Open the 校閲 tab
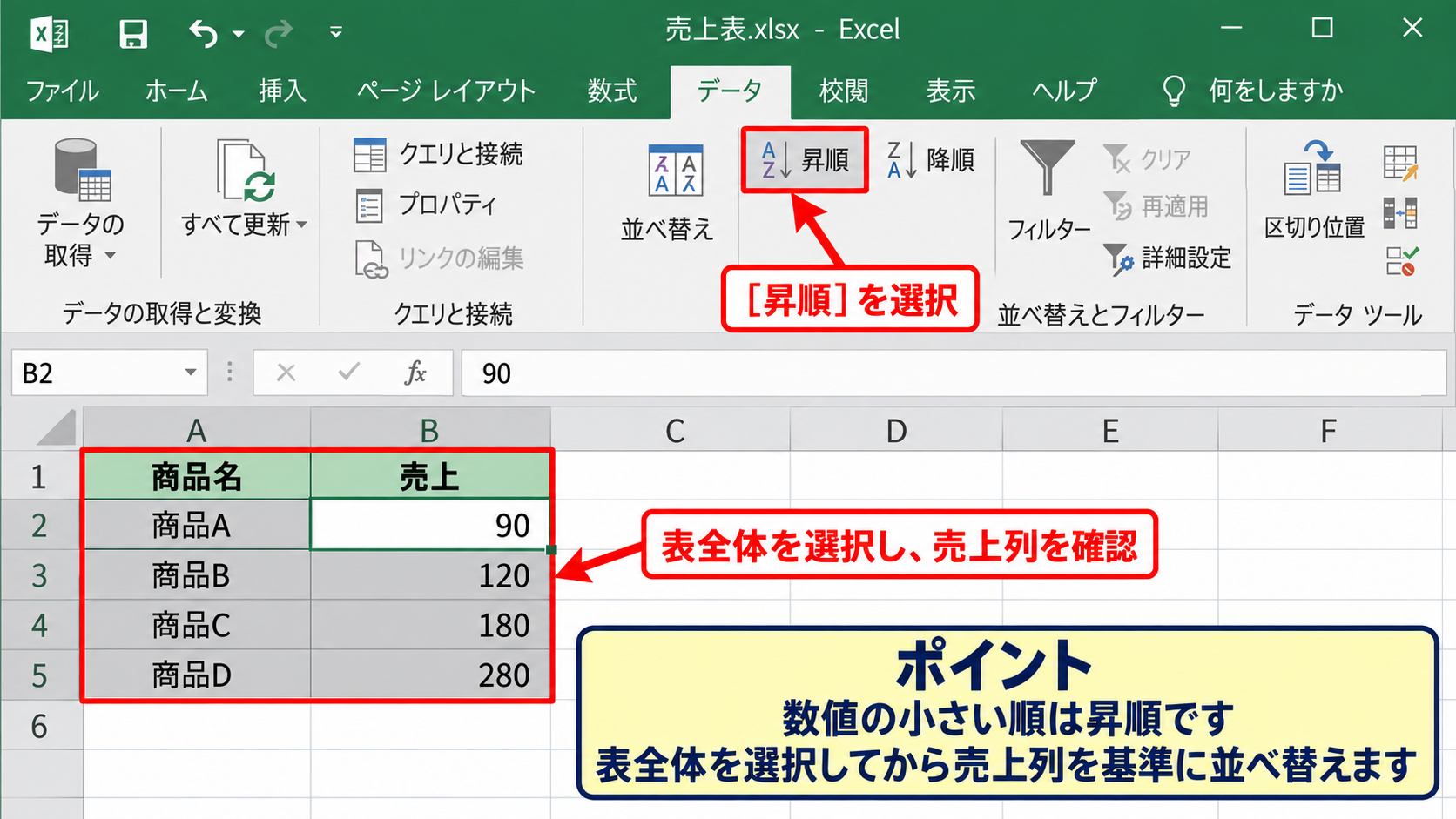The image size is (1456, 819). tap(844, 91)
